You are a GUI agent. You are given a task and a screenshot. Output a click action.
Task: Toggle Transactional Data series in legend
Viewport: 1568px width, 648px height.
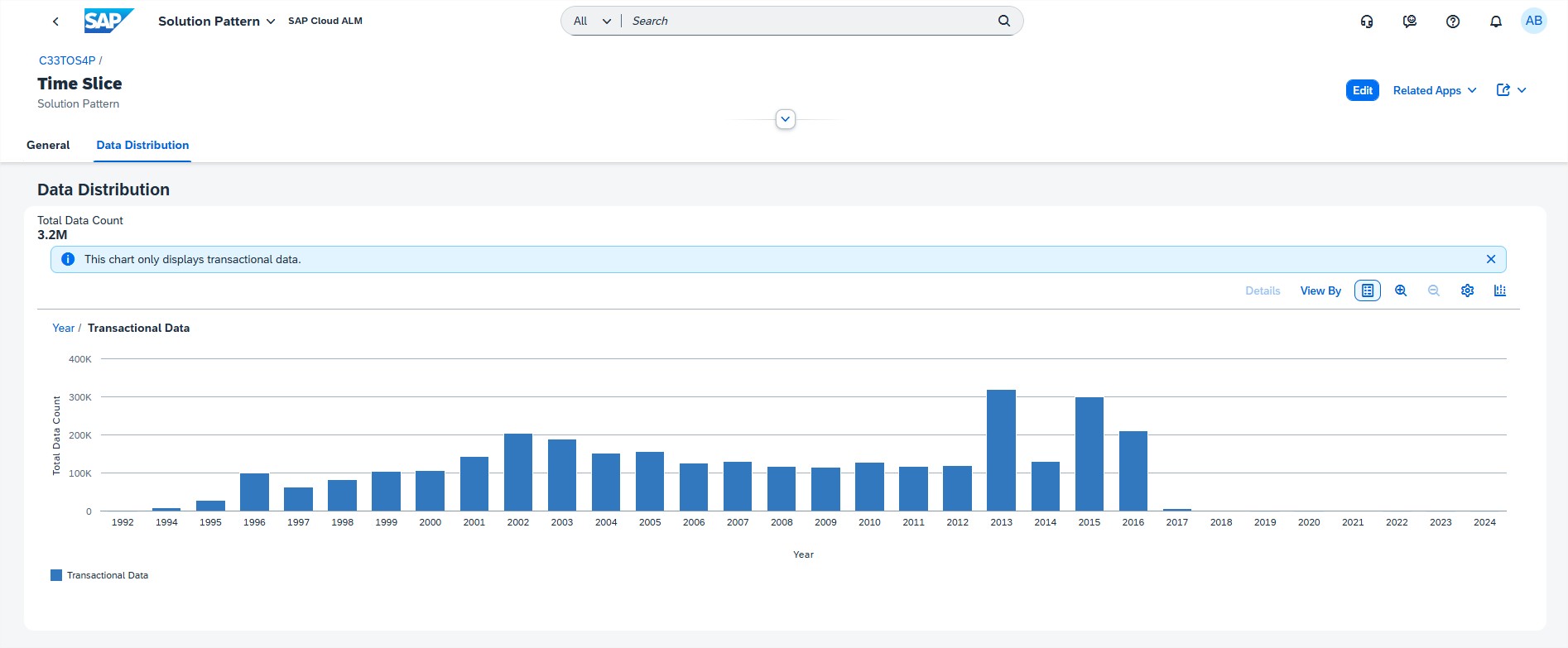[x=99, y=575]
